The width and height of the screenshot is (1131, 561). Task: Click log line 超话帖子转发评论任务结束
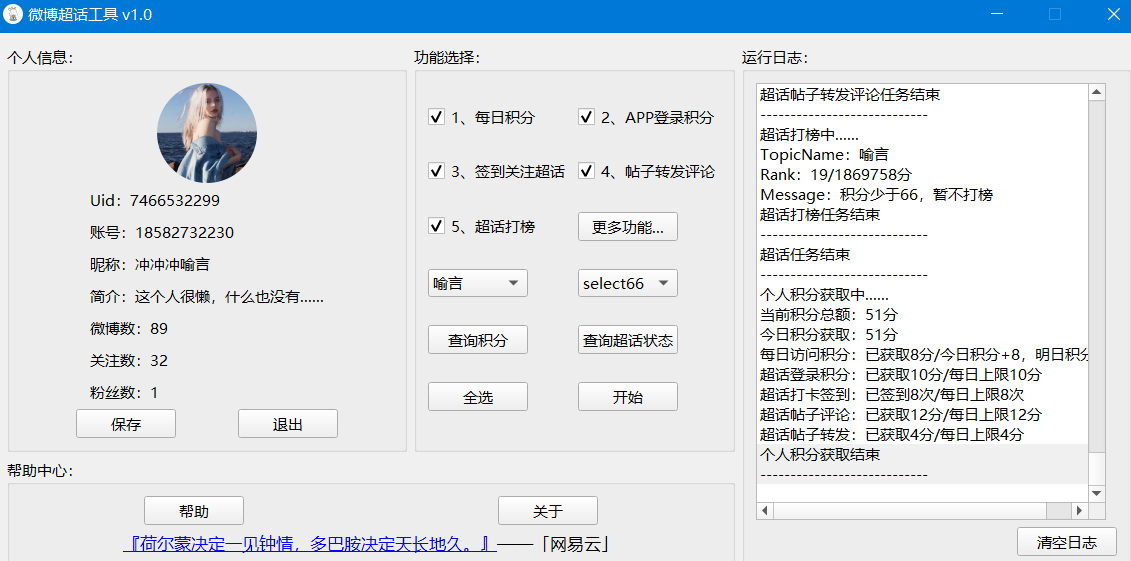[x=850, y=94]
